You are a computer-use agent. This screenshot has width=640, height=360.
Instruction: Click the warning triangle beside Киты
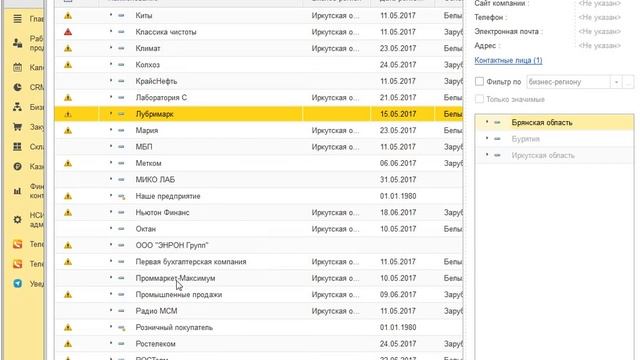click(x=68, y=16)
